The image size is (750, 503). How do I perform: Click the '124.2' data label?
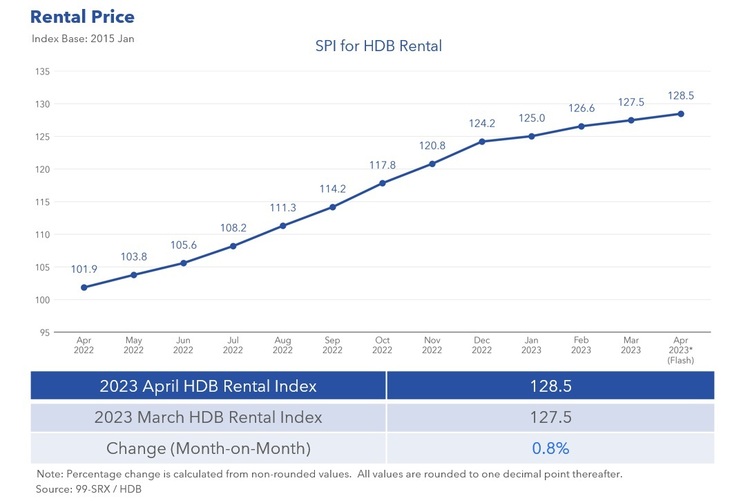(x=482, y=123)
